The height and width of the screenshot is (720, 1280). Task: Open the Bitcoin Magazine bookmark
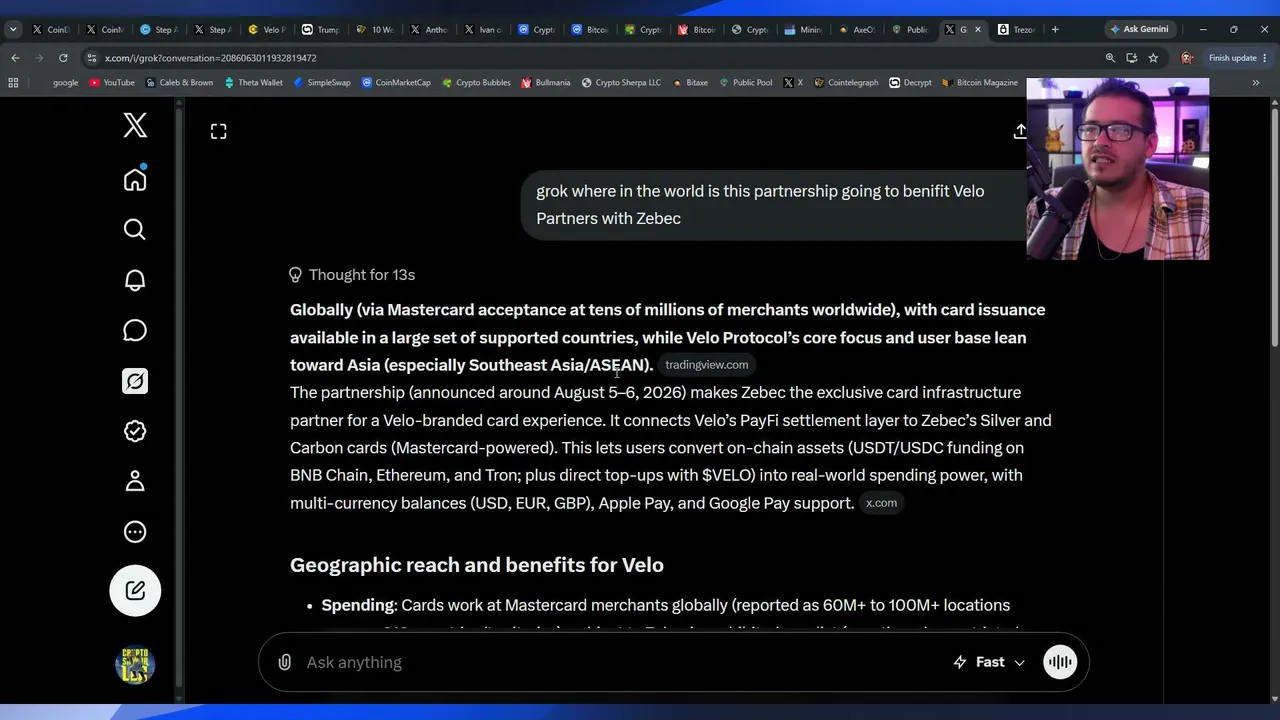point(979,83)
